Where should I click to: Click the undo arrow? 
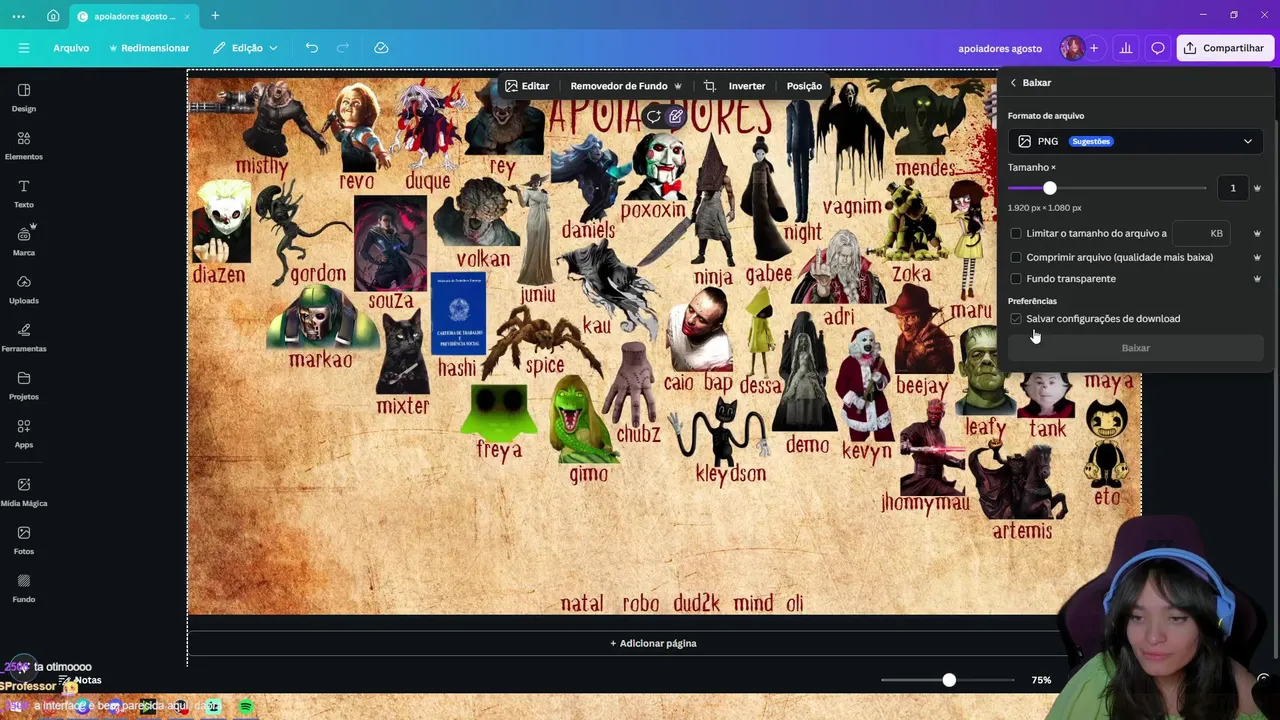312,48
